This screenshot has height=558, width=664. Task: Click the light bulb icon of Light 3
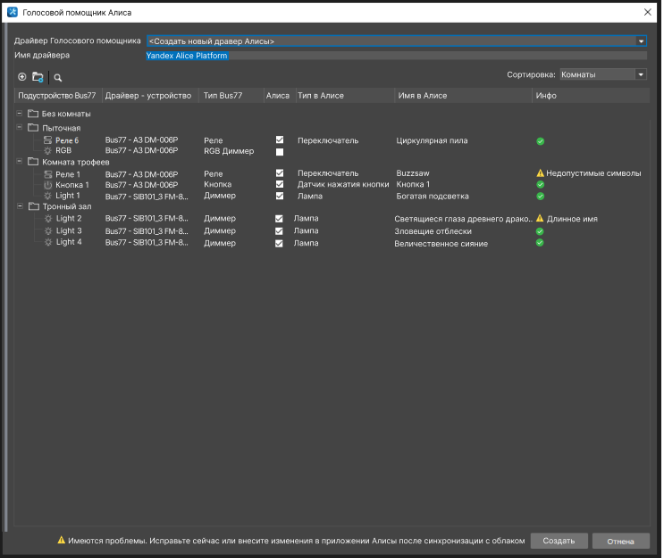47,231
